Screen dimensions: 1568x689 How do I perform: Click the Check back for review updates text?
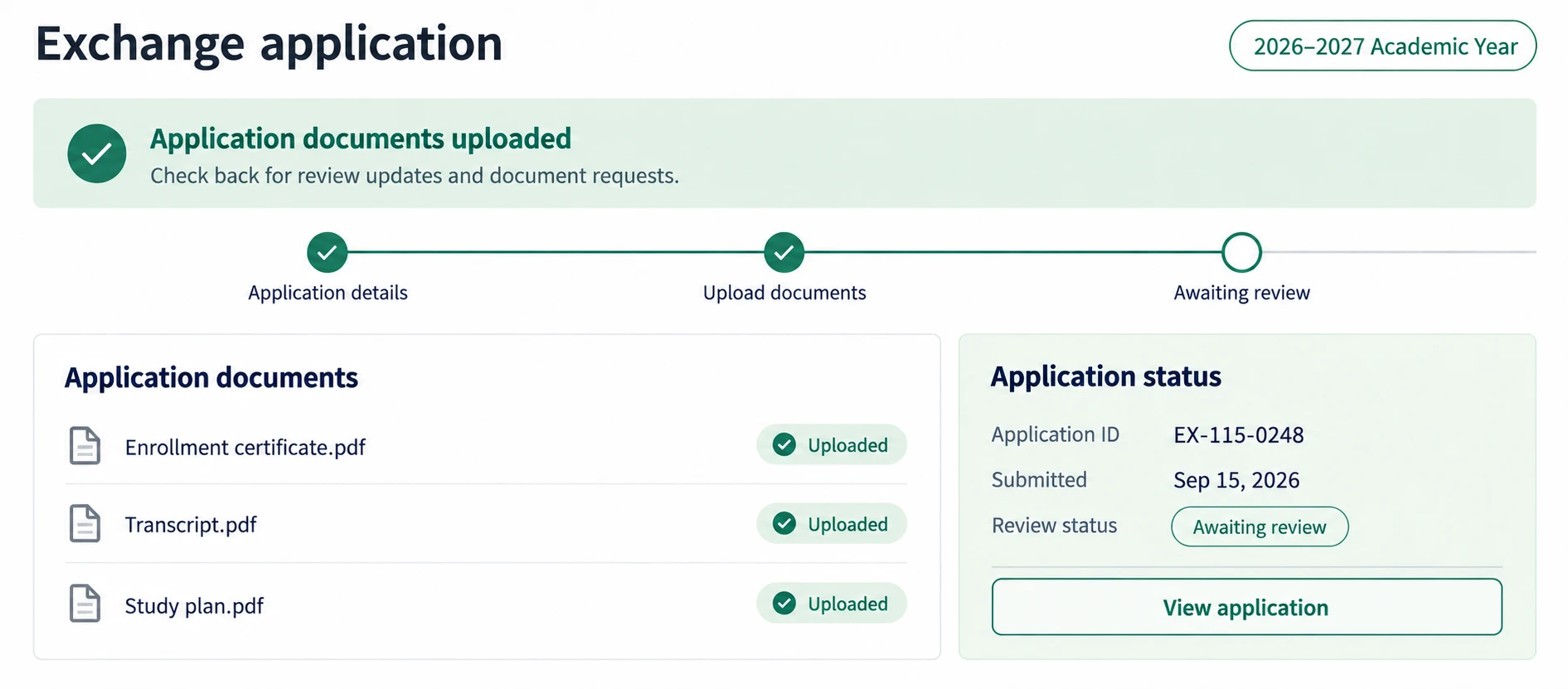415,176
